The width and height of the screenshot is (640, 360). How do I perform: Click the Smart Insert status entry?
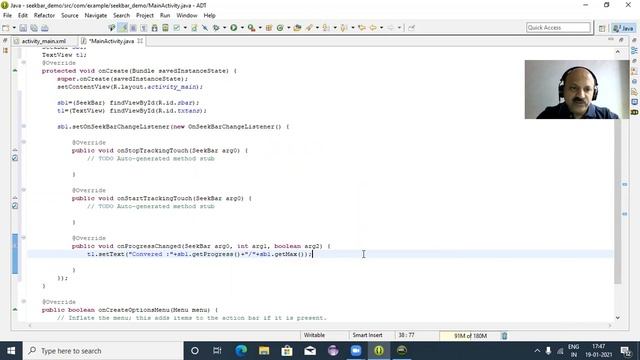tap(367, 335)
